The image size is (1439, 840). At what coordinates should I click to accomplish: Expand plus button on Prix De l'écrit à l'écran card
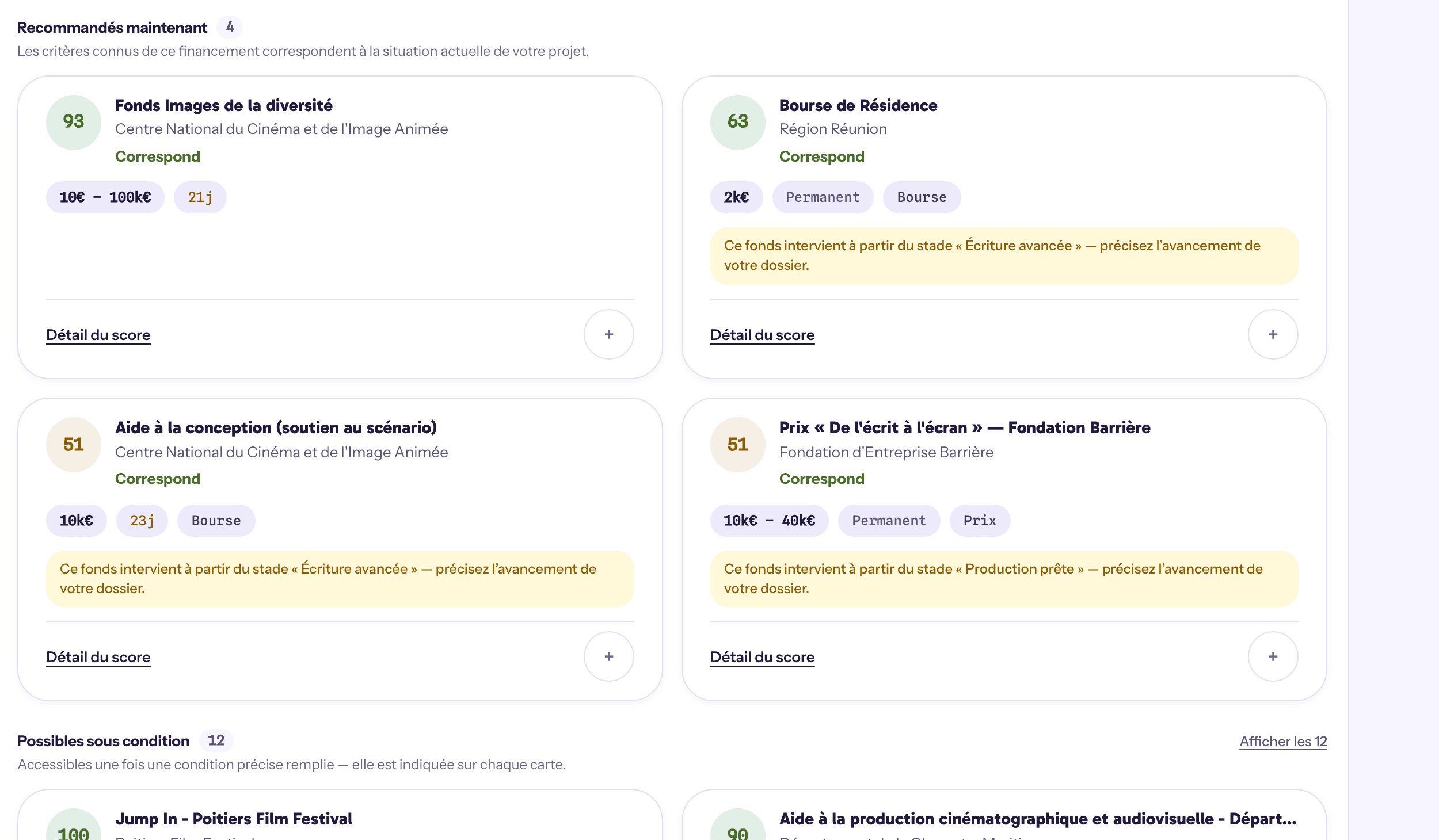1273,656
